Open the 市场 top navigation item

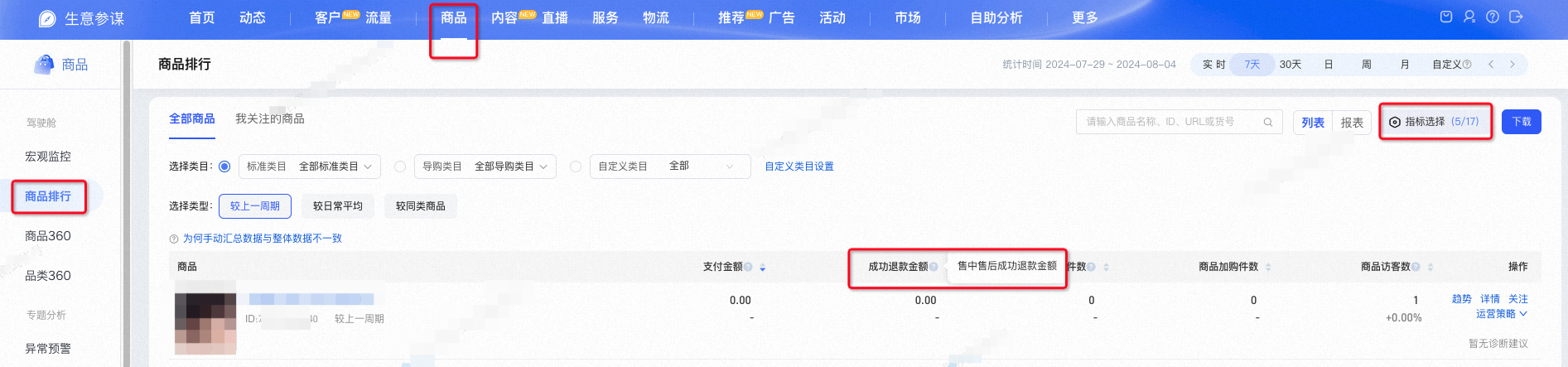pyautogui.click(x=908, y=18)
